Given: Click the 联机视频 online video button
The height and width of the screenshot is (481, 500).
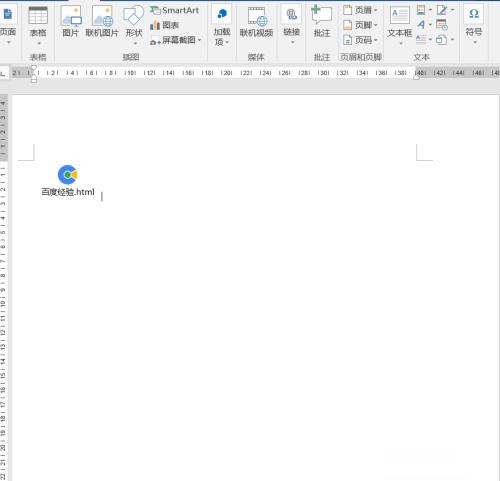Looking at the screenshot, I should [256, 21].
